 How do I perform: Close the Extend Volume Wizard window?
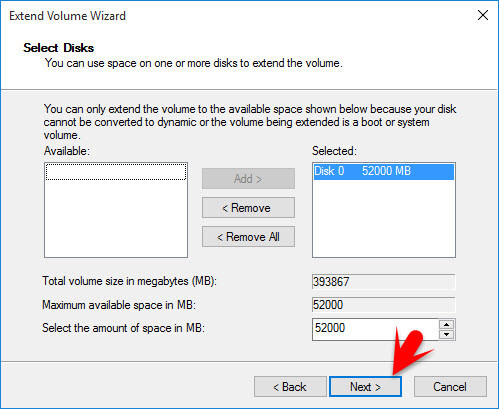pyautogui.click(x=483, y=15)
